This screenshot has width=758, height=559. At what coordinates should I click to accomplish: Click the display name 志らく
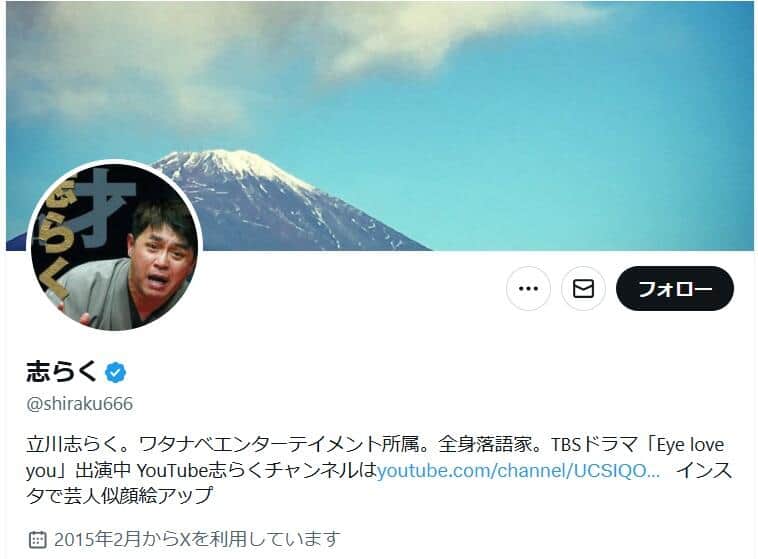pos(62,372)
